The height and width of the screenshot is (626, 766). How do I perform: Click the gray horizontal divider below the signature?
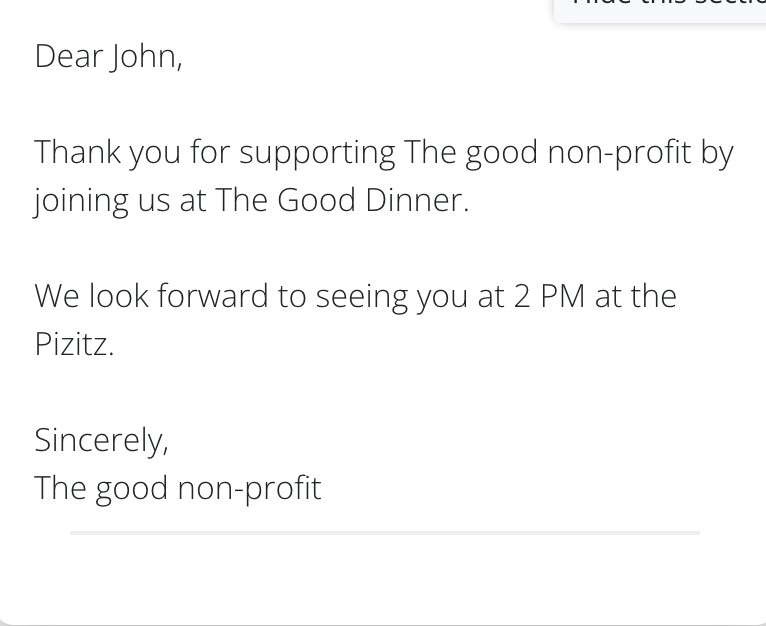(385, 533)
